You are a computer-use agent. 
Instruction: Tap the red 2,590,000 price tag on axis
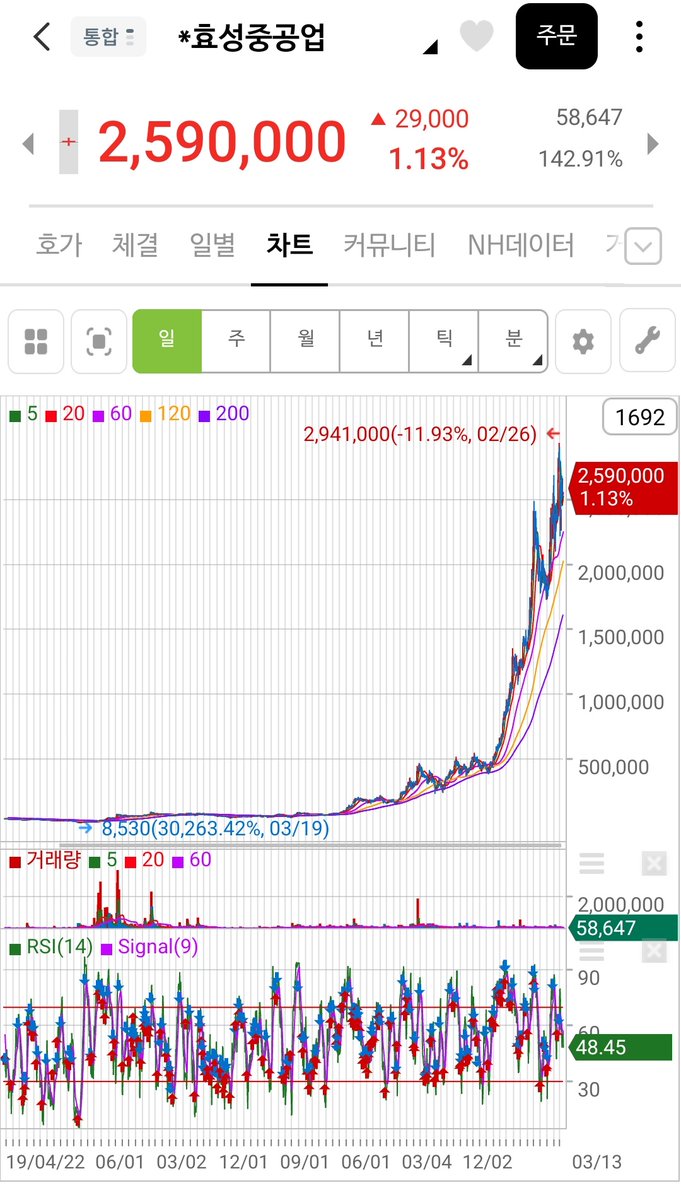tap(622, 487)
